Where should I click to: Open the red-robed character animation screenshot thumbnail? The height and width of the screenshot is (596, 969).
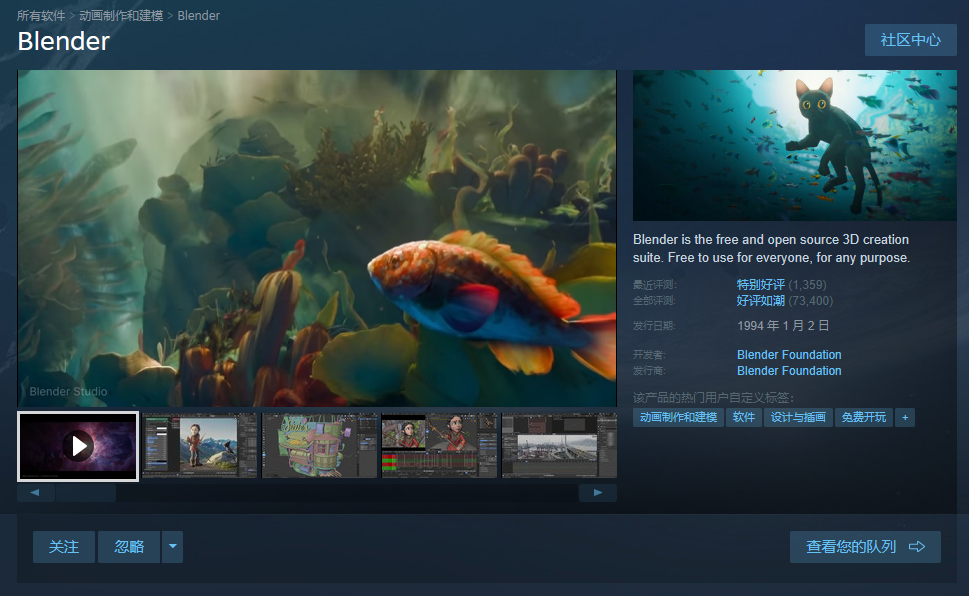(439, 446)
